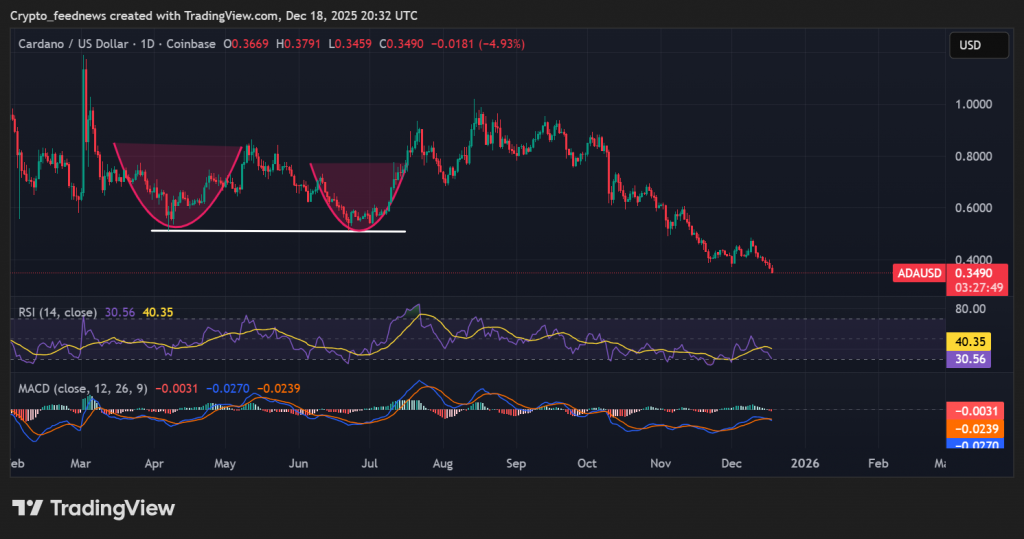Screen dimensions: 1024x539
Task: Select the white horizontal support line
Action: click(278, 231)
